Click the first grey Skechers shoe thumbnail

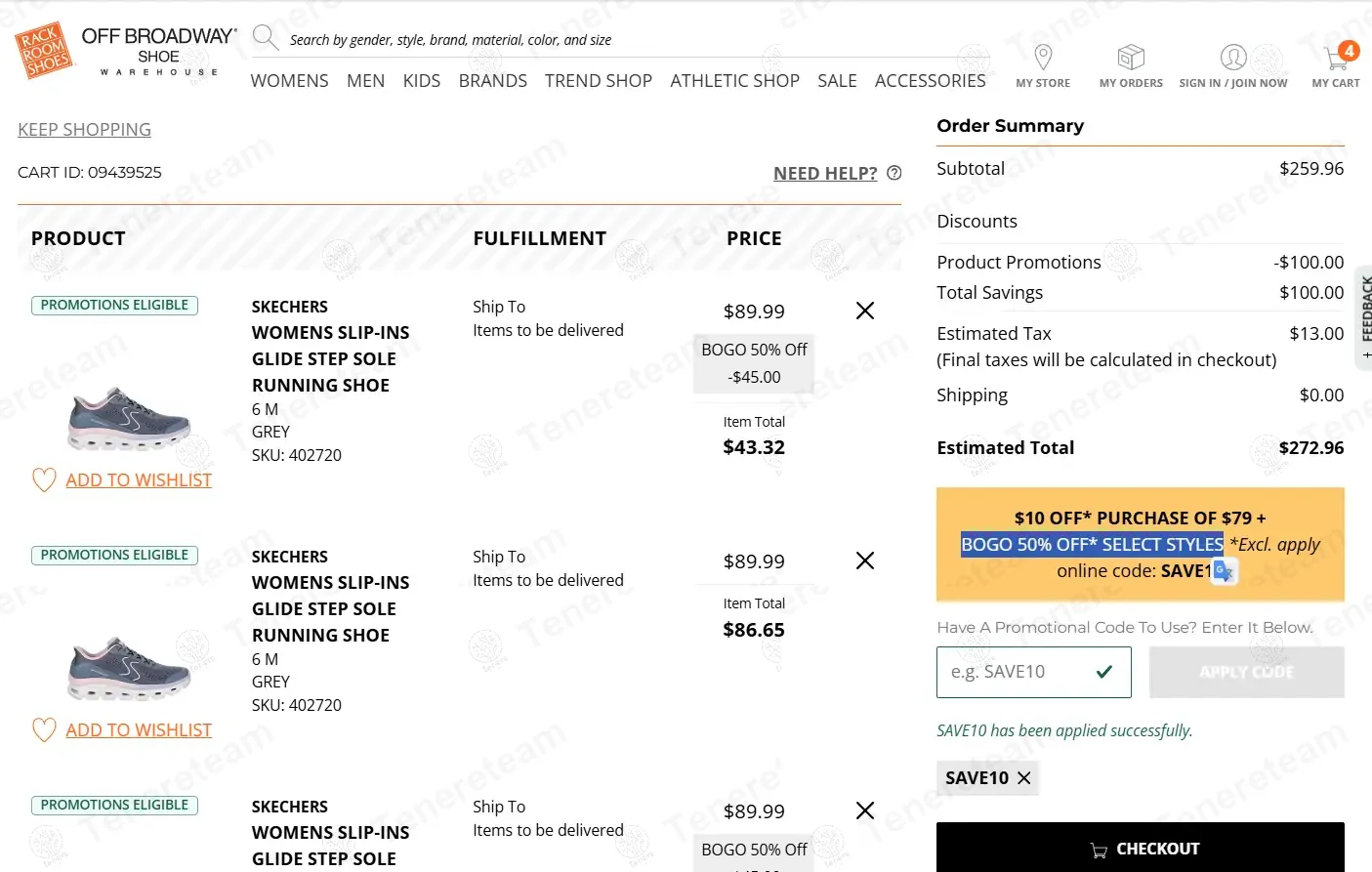click(129, 420)
